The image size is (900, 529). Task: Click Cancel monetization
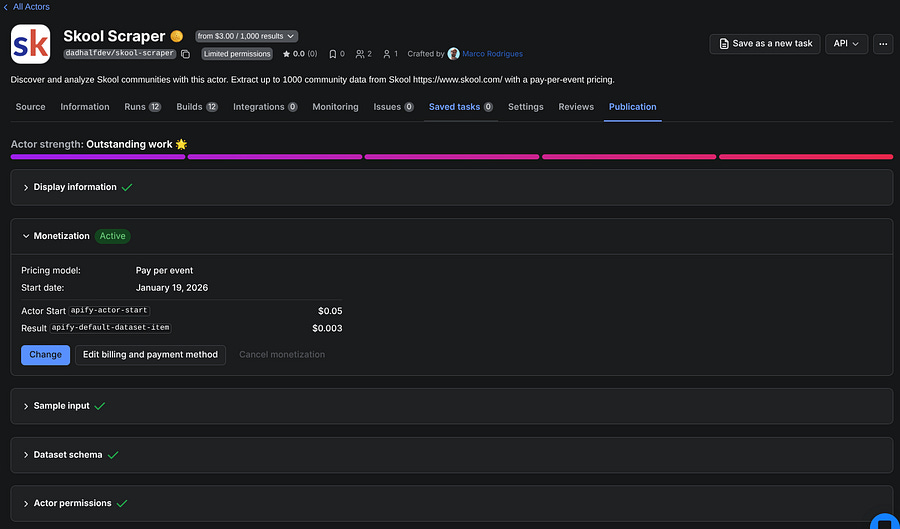pyautogui.click(x=282, y=355)
